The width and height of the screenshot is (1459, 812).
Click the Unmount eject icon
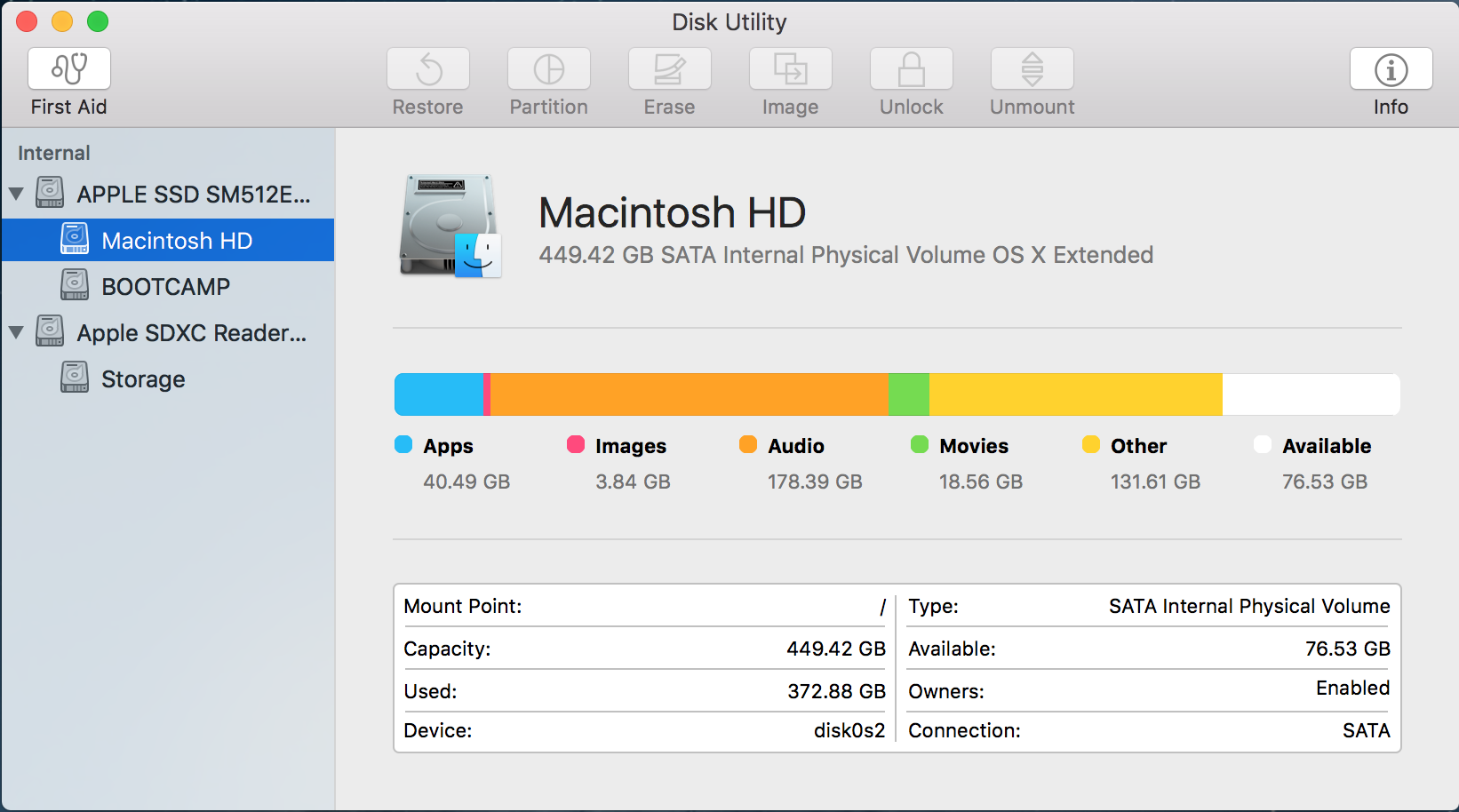coord(1032,68)
